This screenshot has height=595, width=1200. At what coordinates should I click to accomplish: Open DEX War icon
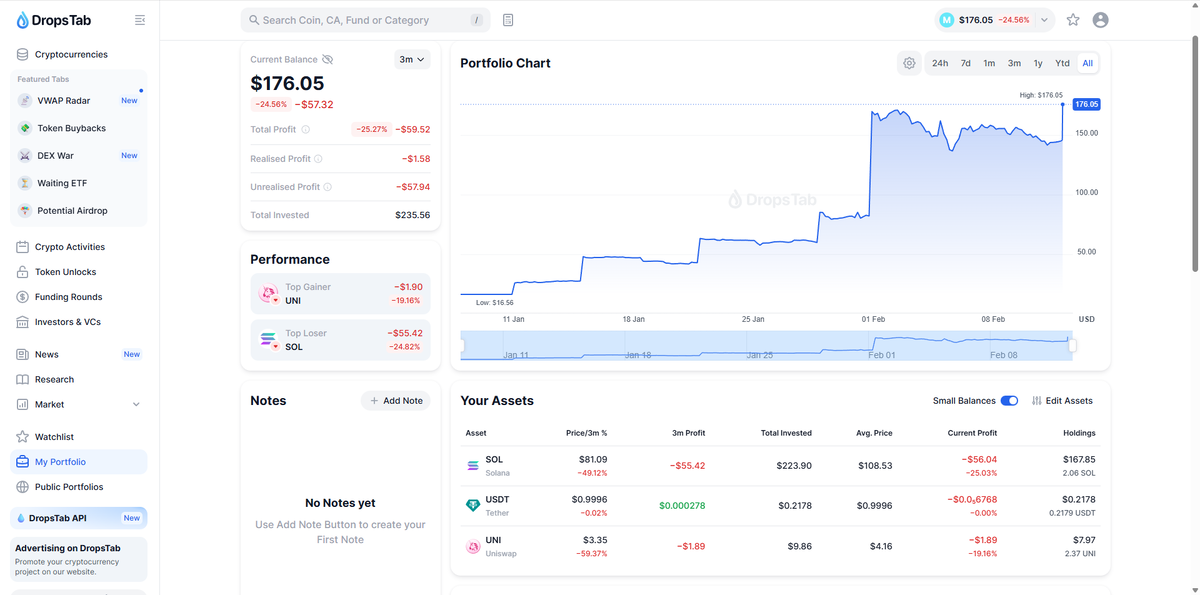click(25, 155)
